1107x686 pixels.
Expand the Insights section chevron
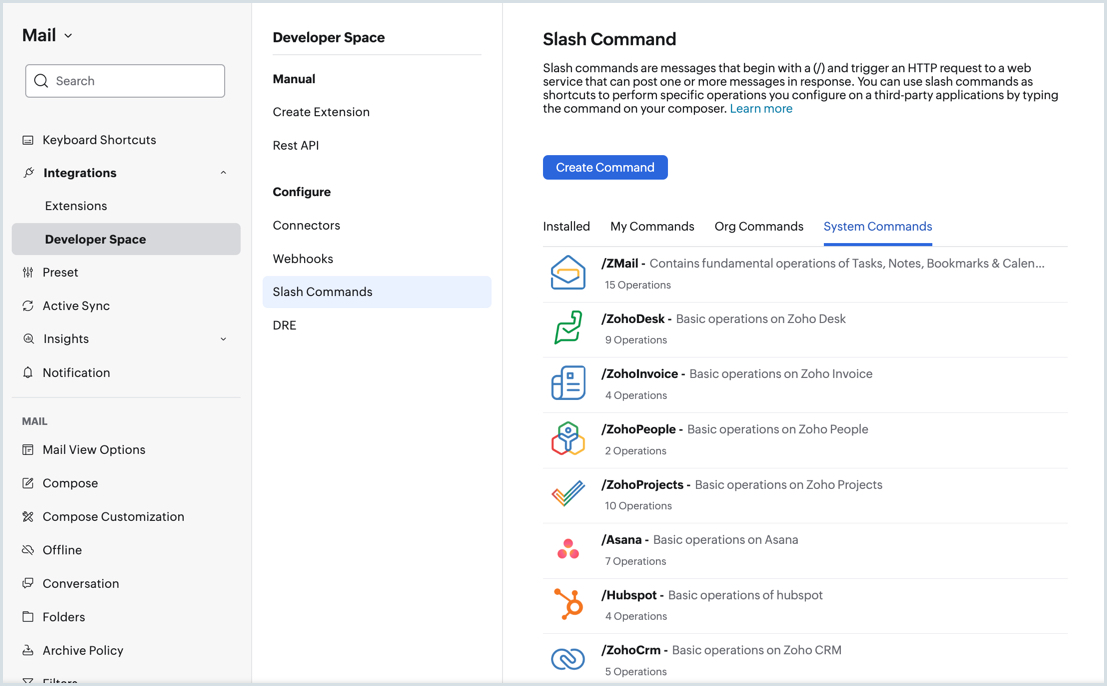point(223,339)
